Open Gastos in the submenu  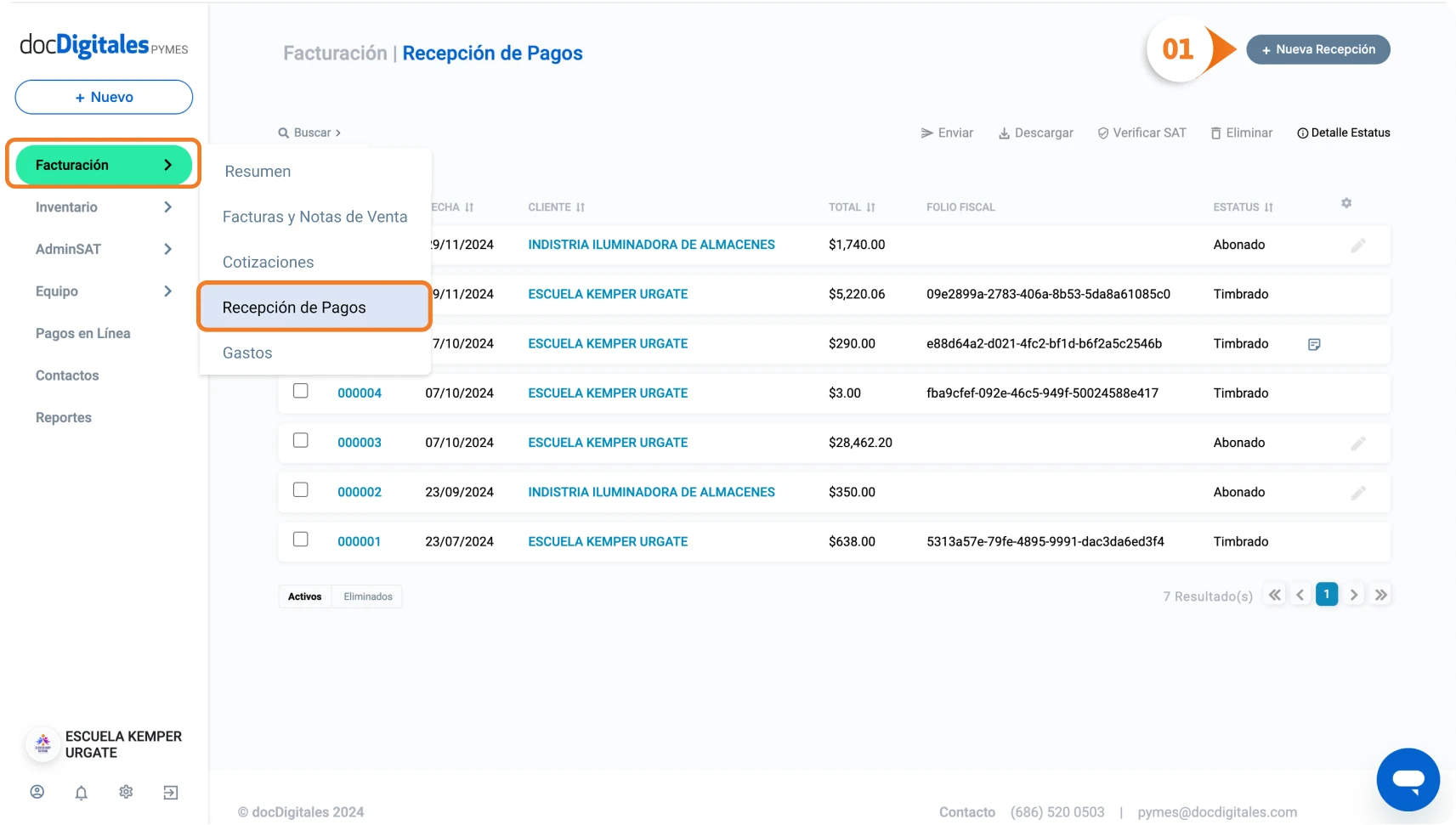tap(247, 353)
